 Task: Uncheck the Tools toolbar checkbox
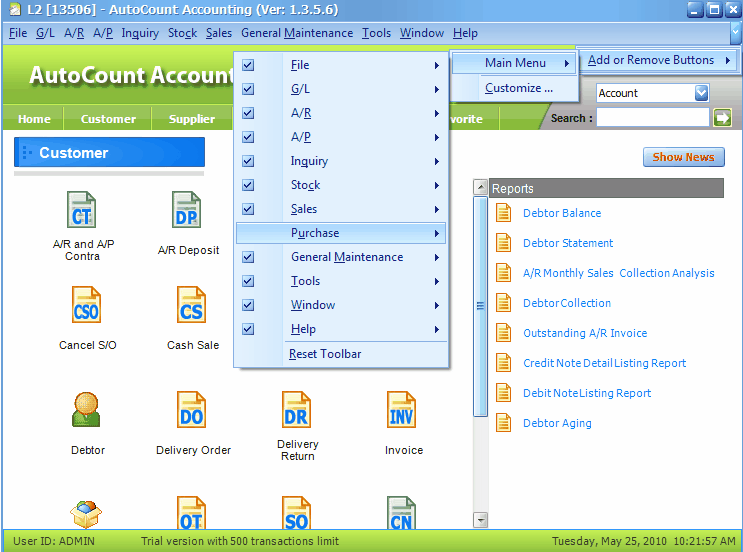coord(248,281)
